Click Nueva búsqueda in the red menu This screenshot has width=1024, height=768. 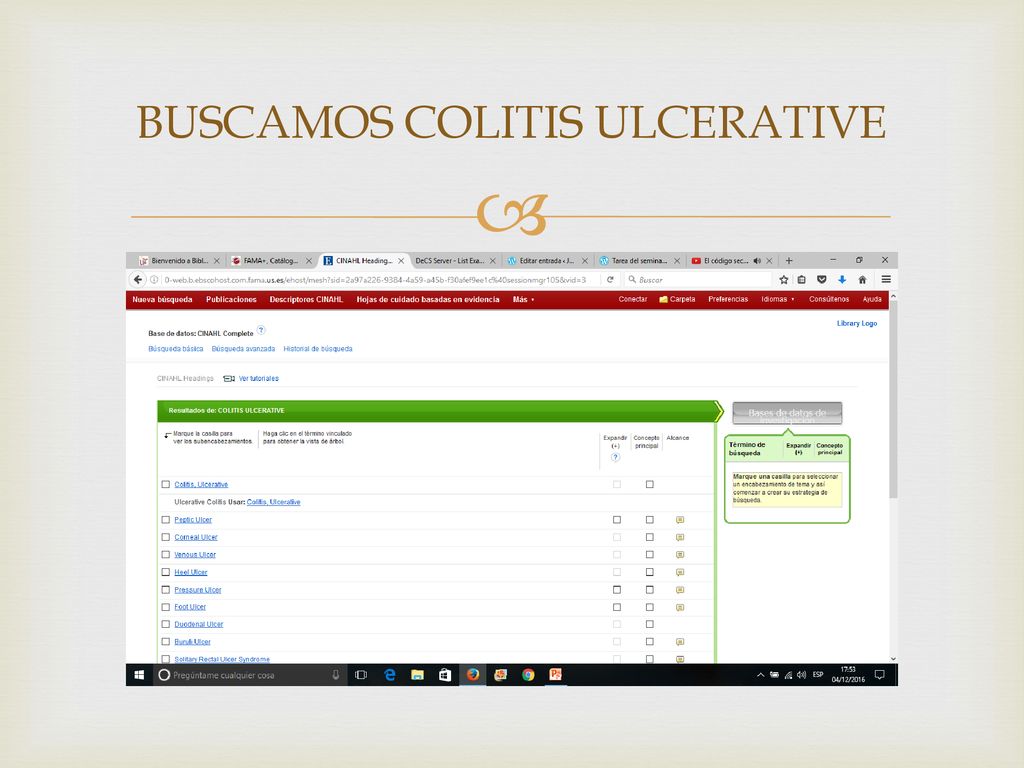pos(163,300)
